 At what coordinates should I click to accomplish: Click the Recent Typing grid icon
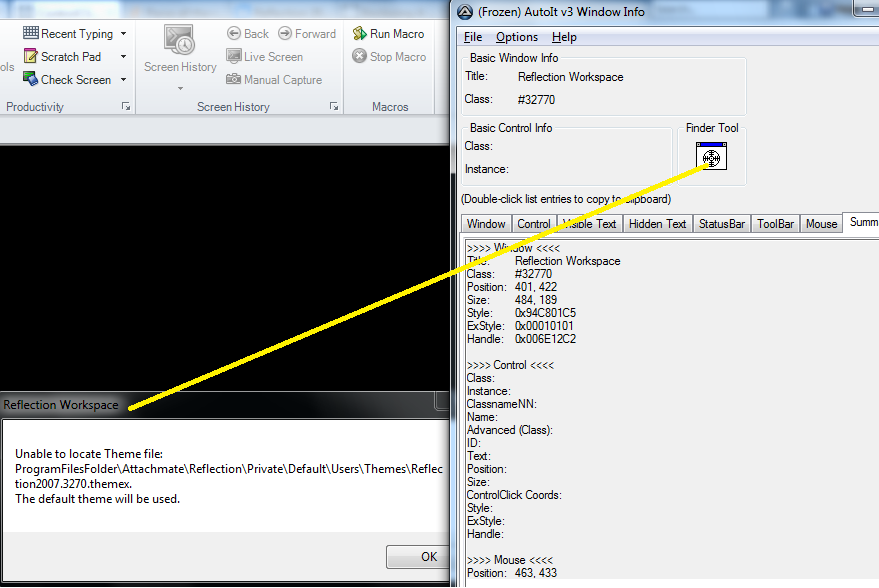[31, 33]
